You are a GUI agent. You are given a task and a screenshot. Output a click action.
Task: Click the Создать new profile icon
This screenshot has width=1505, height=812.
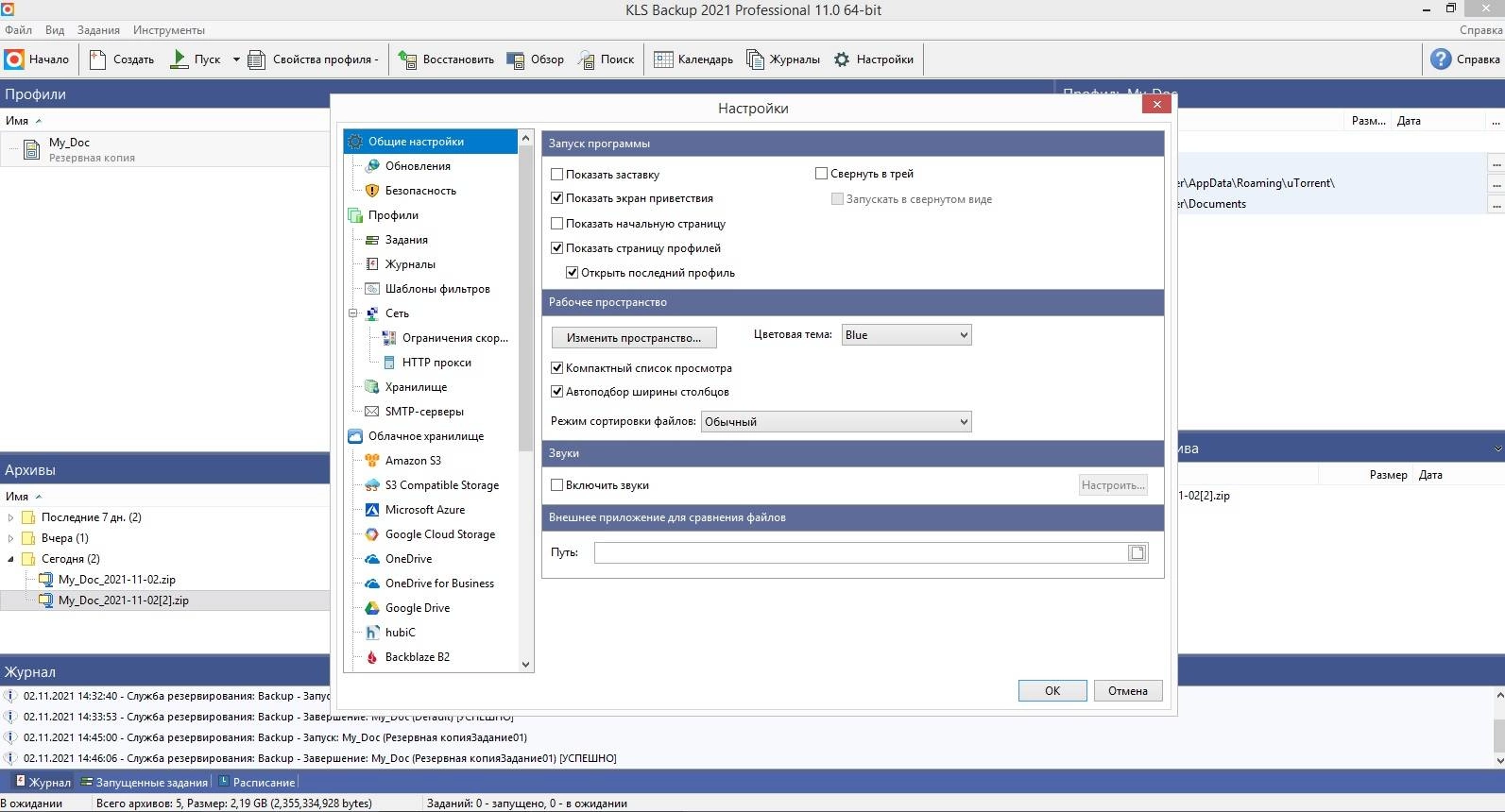[x=98, y=59]
